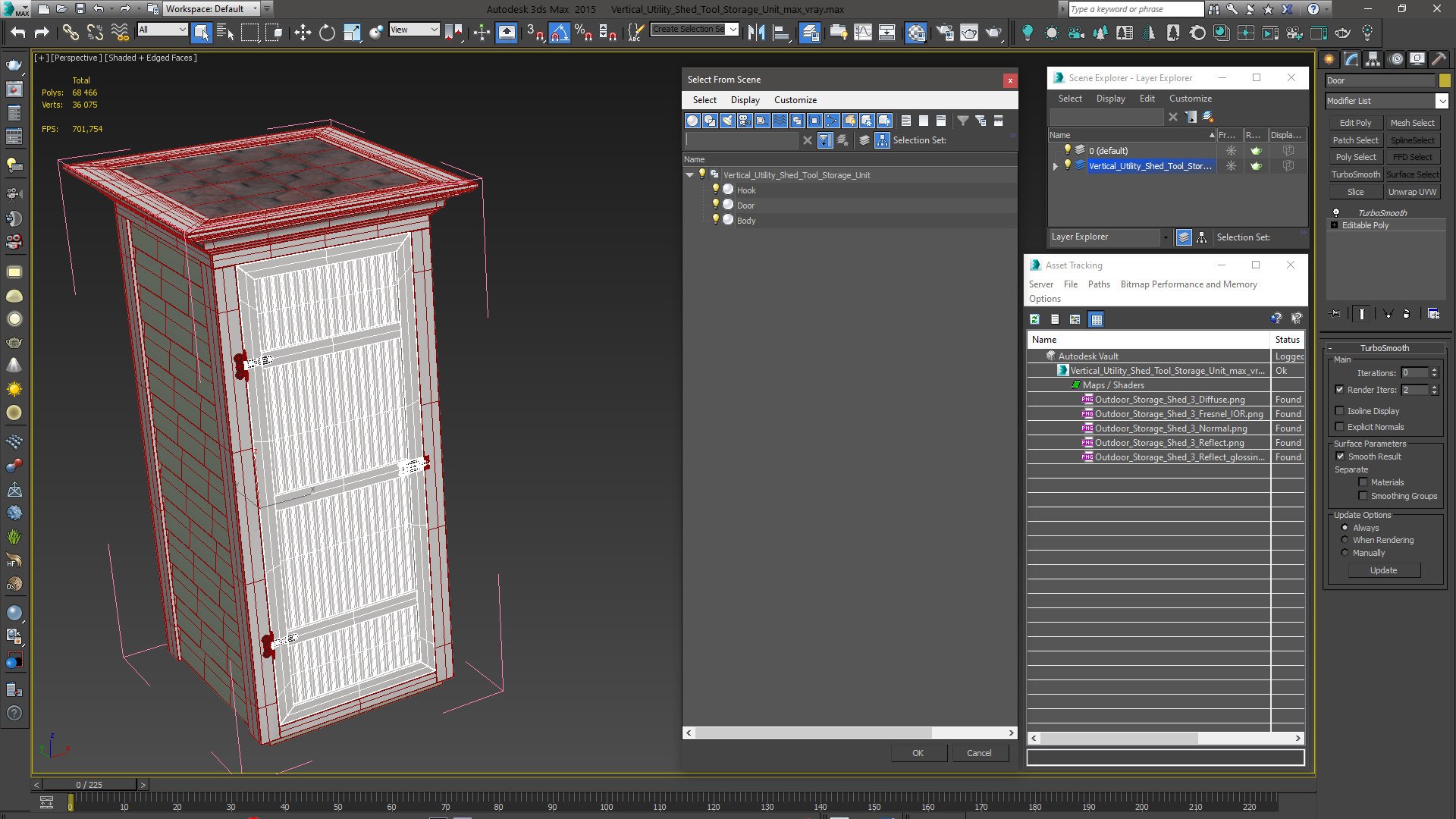
Task: Toggle lightbulb visibility of Door object
Action: (715, 205)
